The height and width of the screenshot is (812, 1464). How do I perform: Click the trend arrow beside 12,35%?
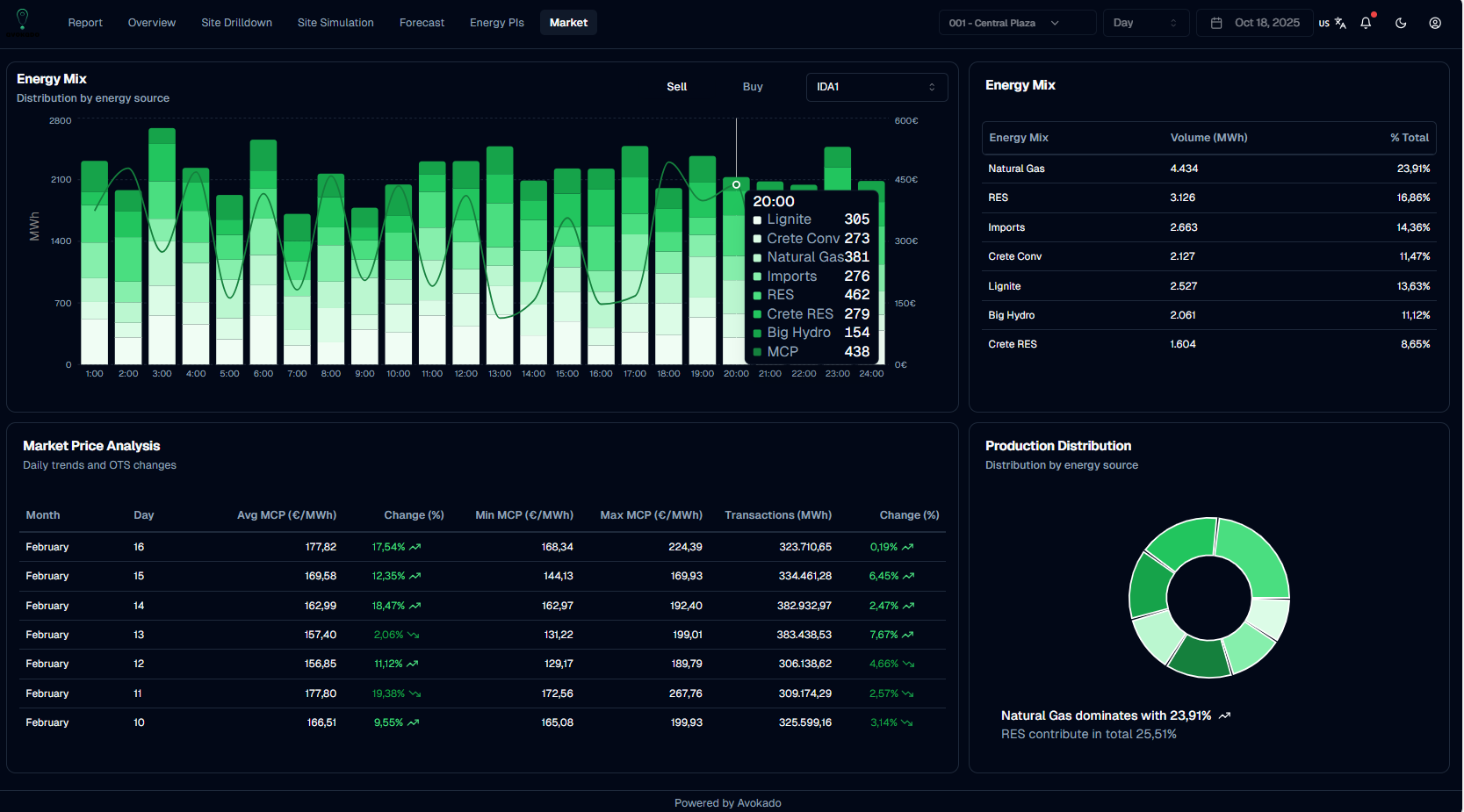415,576
